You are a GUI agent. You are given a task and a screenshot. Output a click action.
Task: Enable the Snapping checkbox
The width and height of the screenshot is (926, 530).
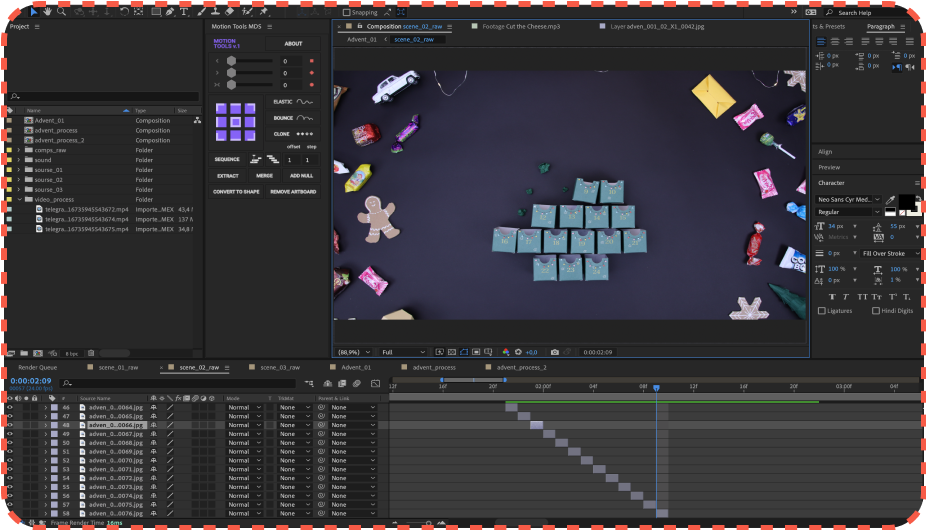[347, 12]
